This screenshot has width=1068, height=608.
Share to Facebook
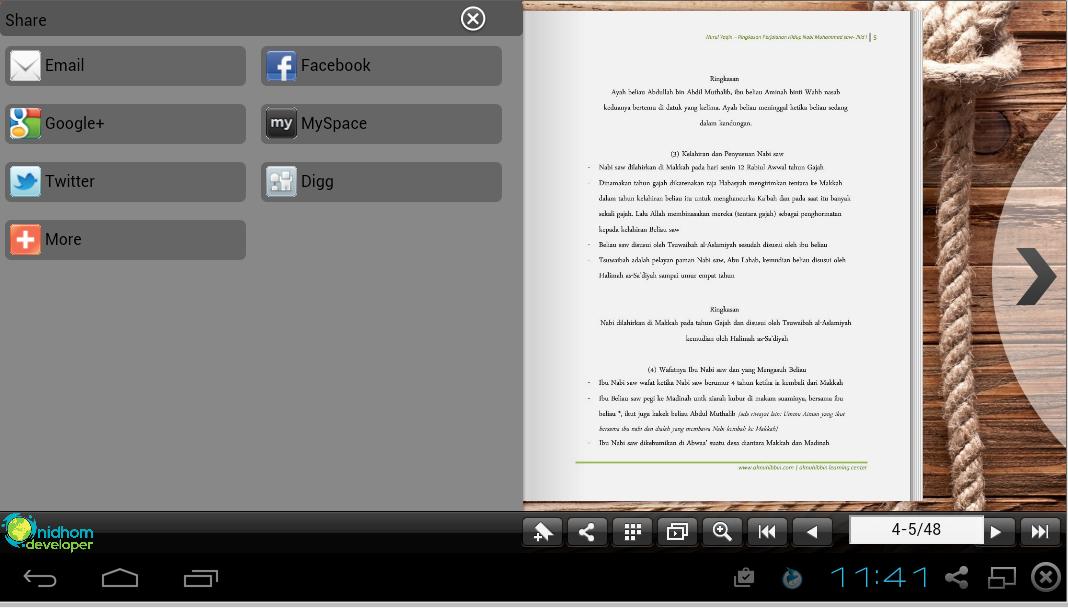(x=381, y=66)
